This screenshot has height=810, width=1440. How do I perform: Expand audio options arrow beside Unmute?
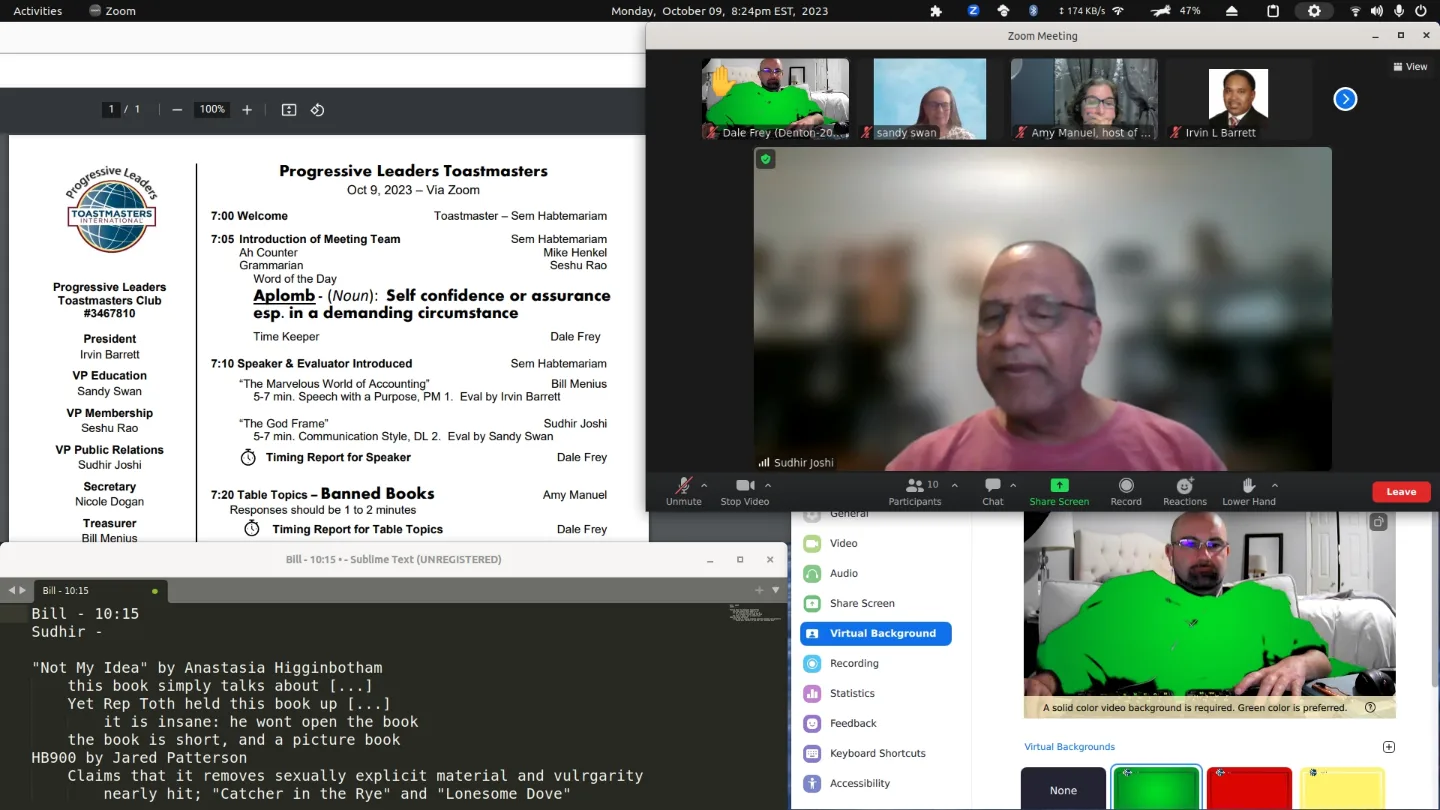(x=704, y=485)
